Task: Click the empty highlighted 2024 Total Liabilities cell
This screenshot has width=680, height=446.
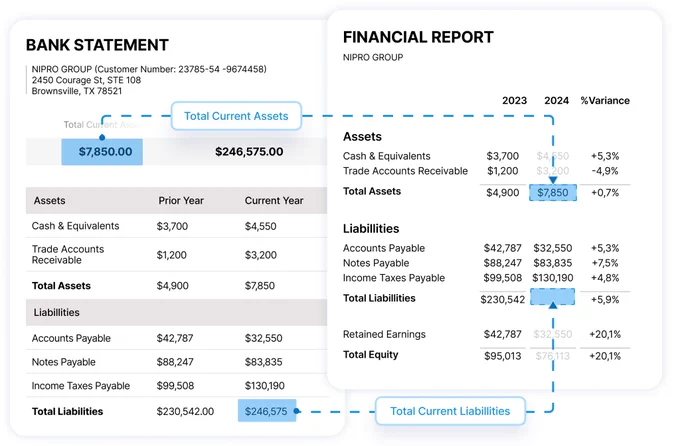Action: tap(553, 297)
